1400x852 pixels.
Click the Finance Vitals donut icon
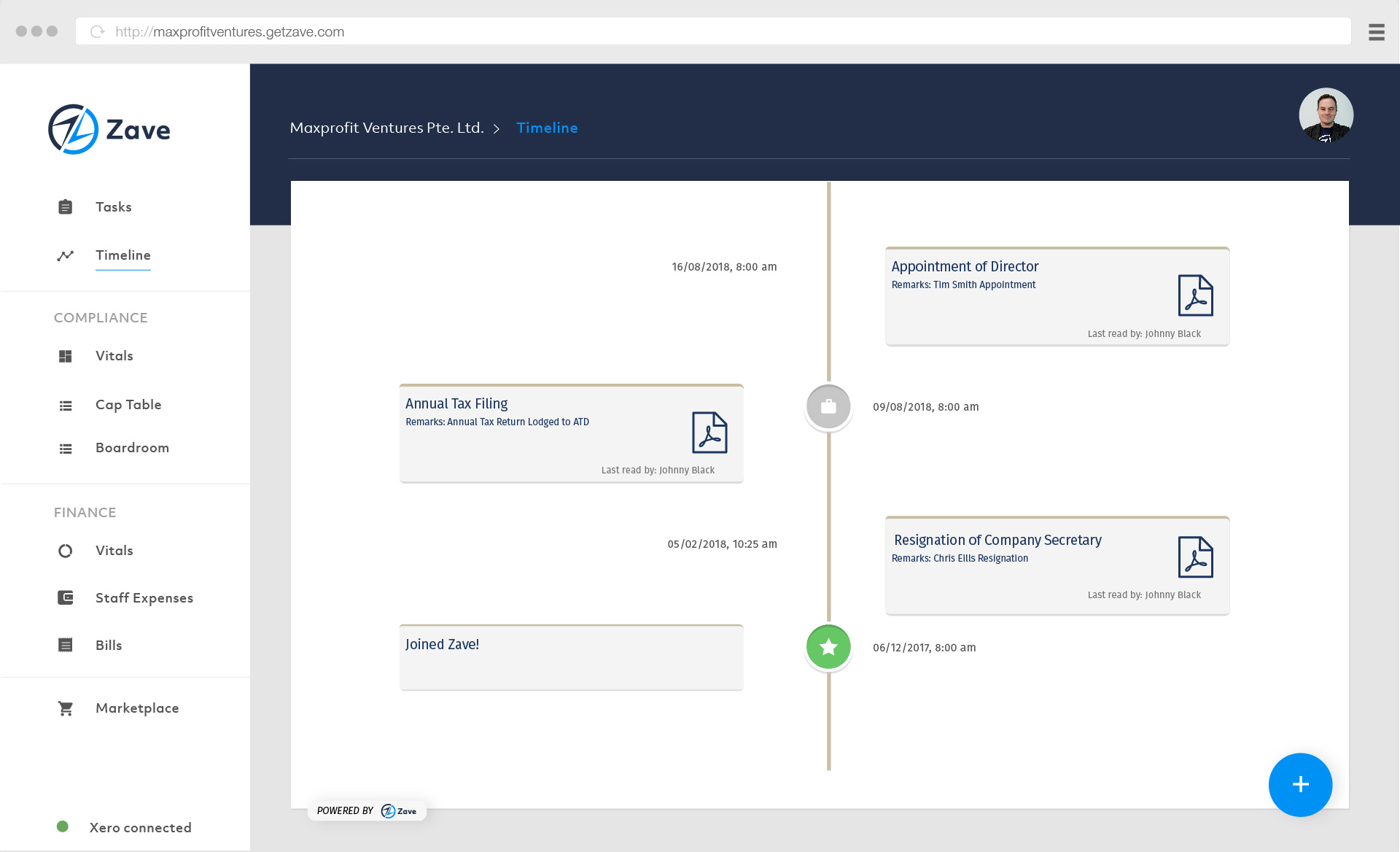(x=65, y=551)
